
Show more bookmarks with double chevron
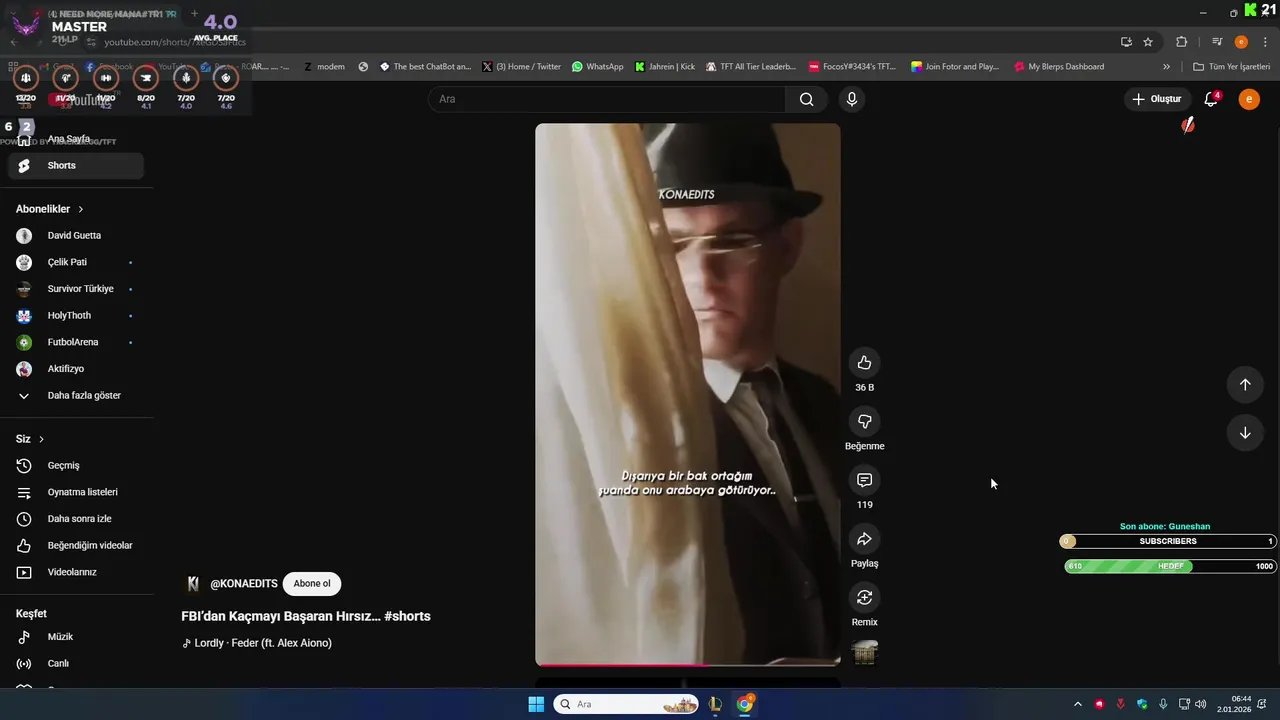click(1166, 67)
